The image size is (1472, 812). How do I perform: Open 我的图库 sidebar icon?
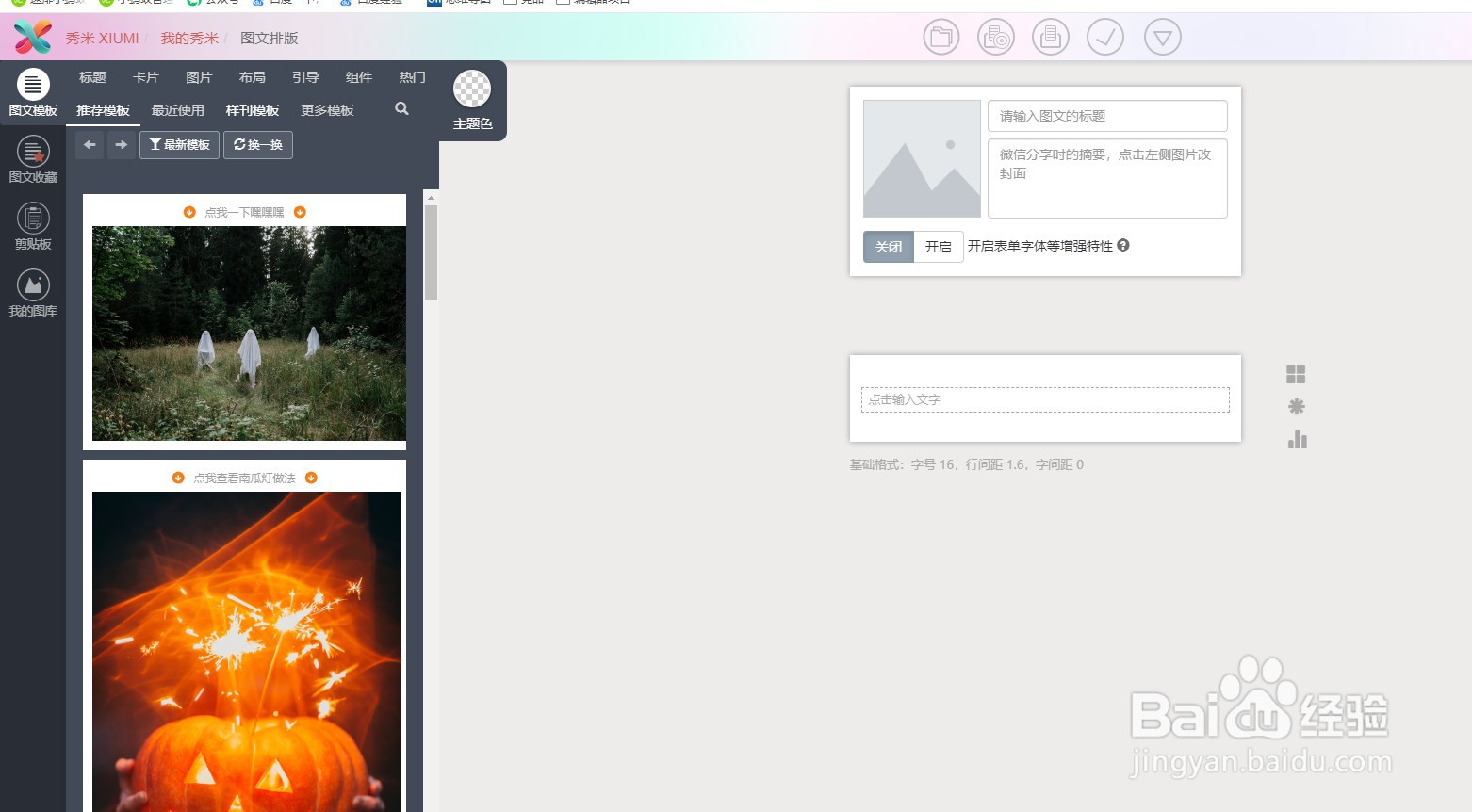click(x=33, y=294)
